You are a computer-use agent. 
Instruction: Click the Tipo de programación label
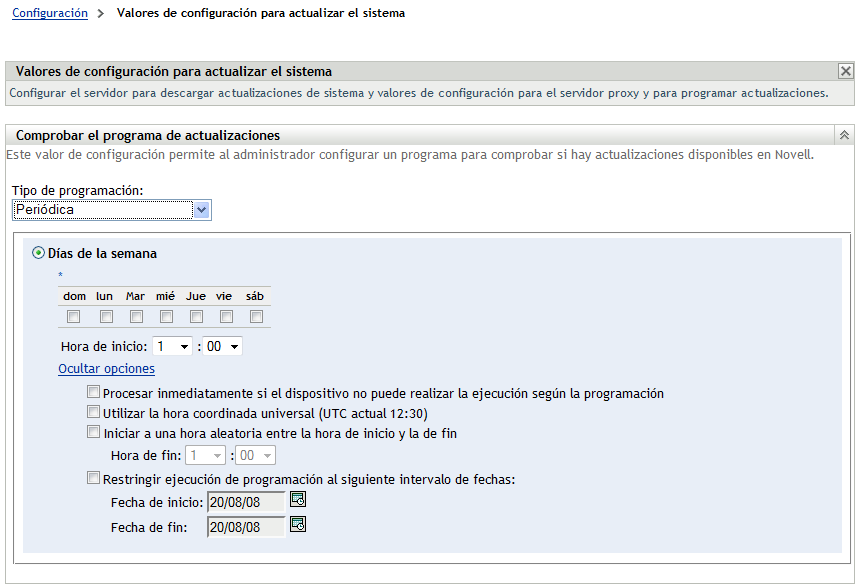(x=77, y=191)
